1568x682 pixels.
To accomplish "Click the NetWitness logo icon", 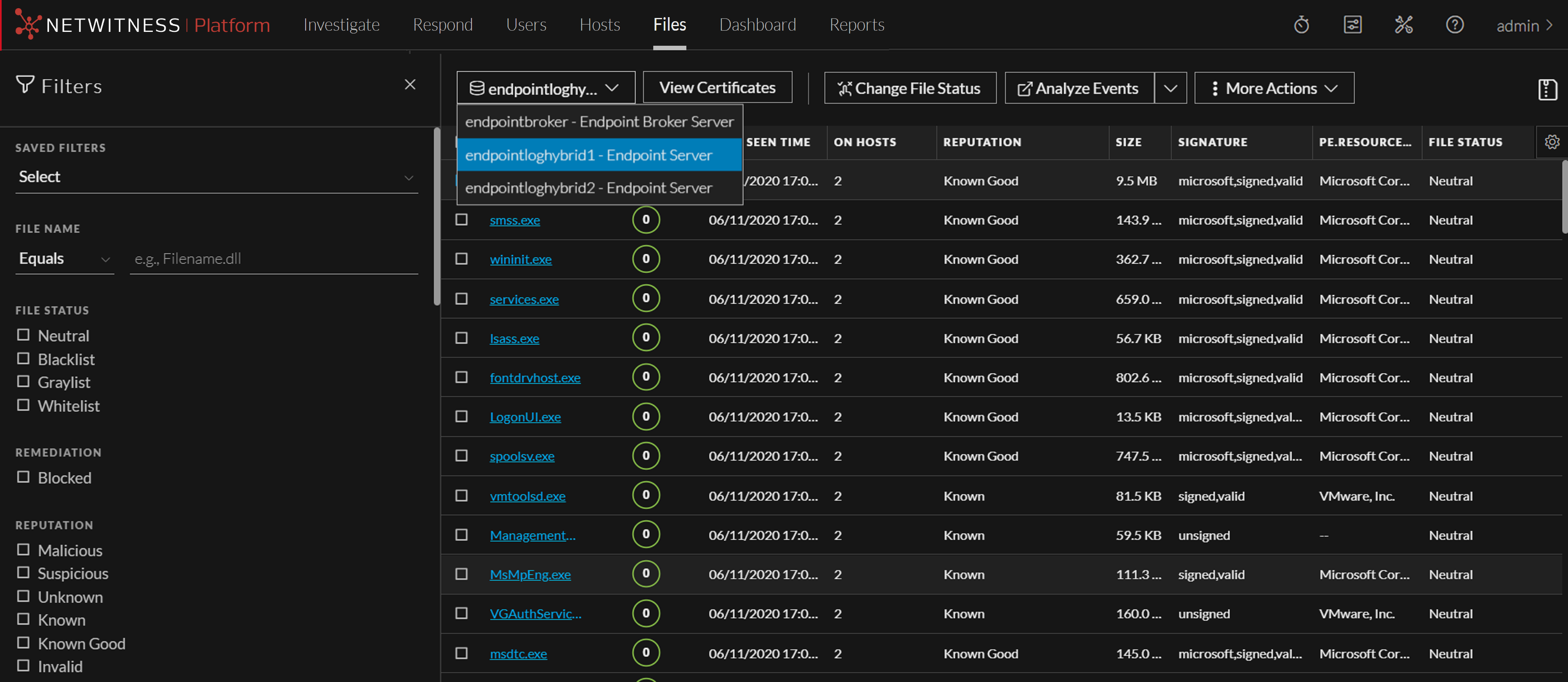I will coord(29,25).
